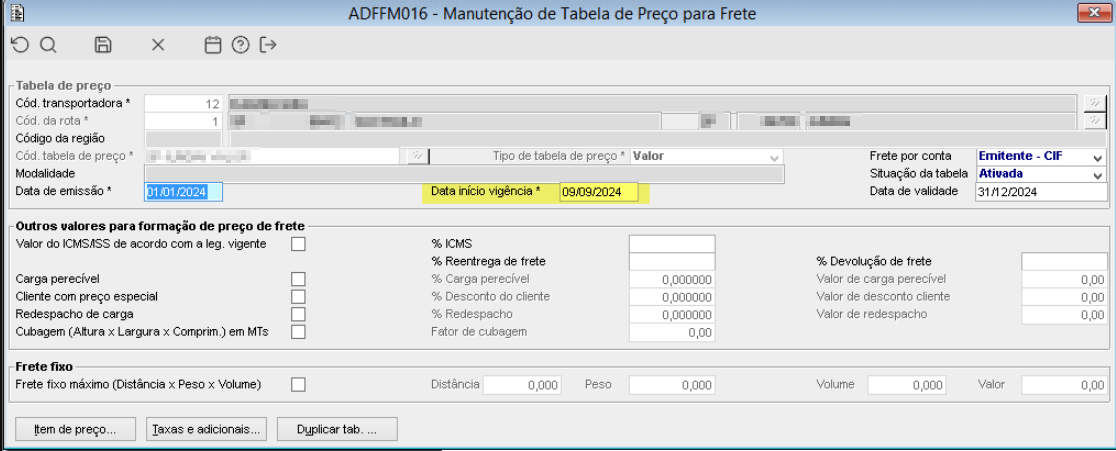Click the Volume input field
Image resolution: width=1116 pixels, height=451 pixels.
[907, 385]
